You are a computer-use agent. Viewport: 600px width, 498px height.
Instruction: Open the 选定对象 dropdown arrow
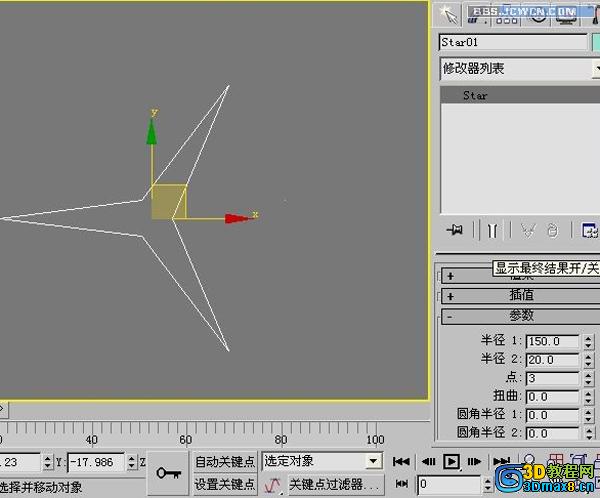click(x=373, y=461)
